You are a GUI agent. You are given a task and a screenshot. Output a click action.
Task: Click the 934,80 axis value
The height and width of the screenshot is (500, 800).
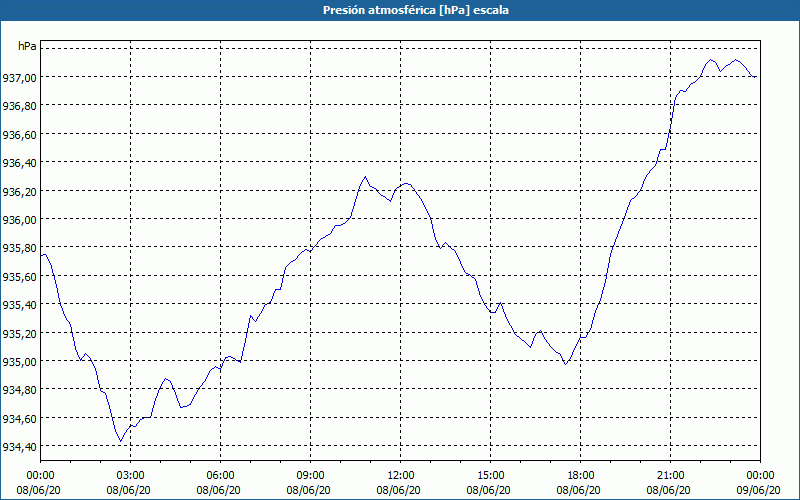point(19,390)
